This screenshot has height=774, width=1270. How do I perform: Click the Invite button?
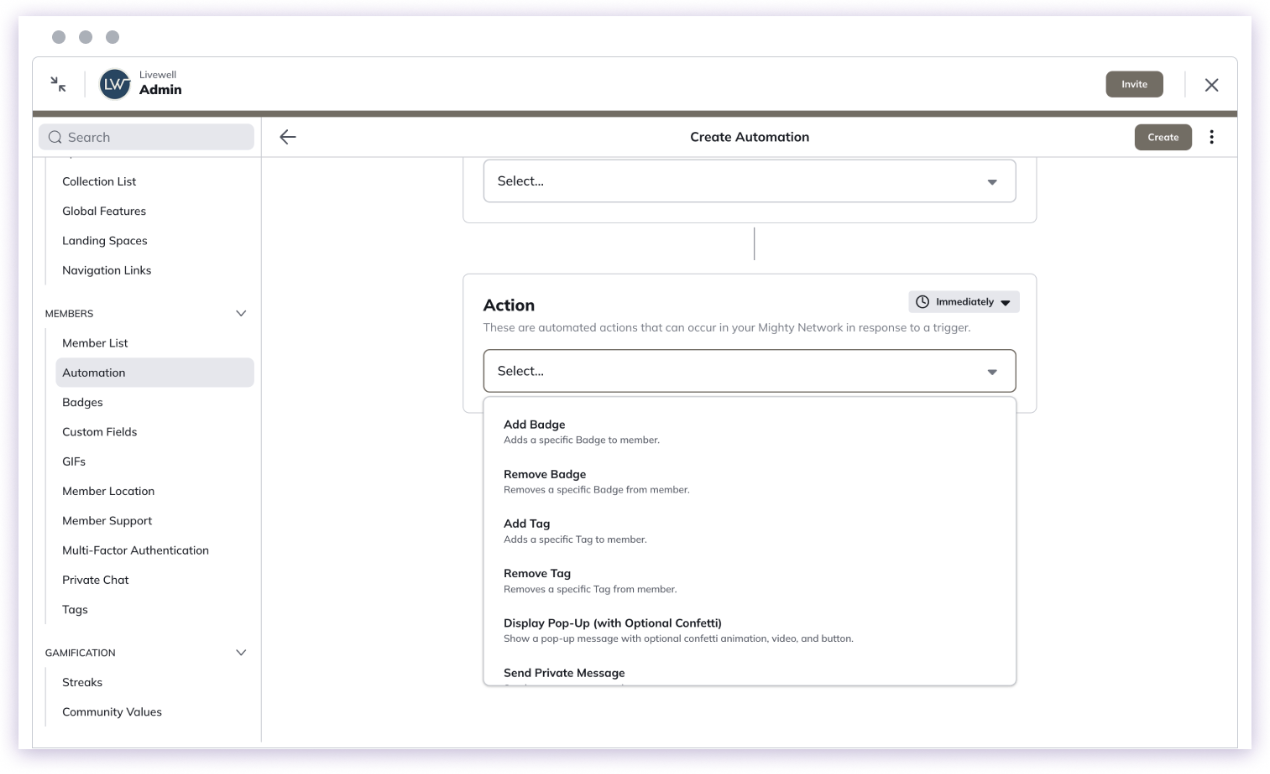tap(1134, 85)
